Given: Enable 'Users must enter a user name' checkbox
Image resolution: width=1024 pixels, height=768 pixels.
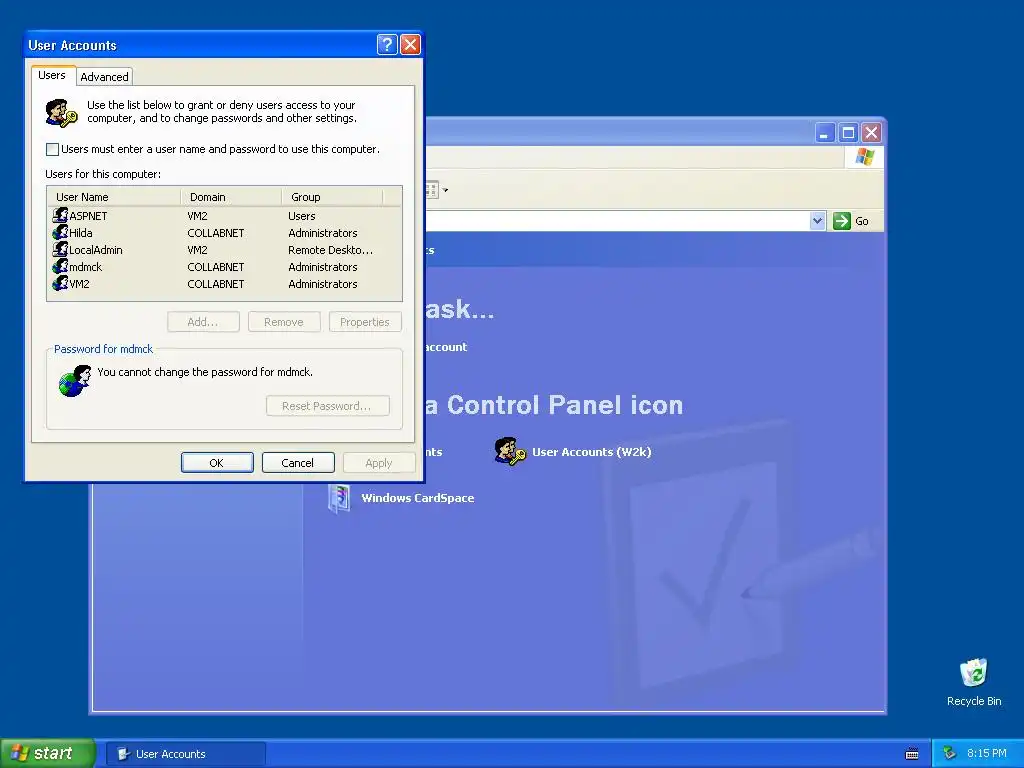Looking at the screenshot, I should point(52,150).
